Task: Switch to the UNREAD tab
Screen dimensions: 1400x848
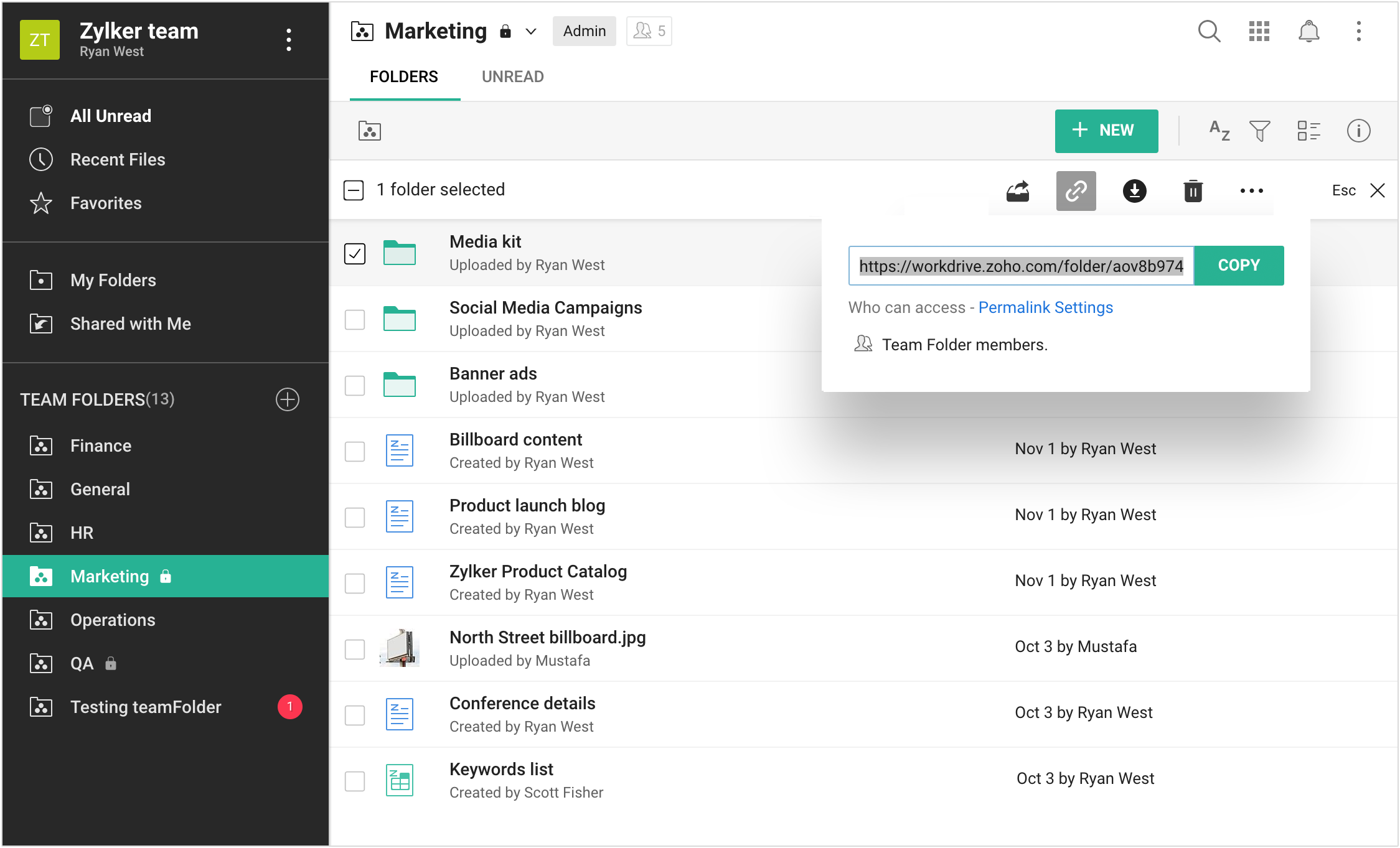Action: pos(513,77)
